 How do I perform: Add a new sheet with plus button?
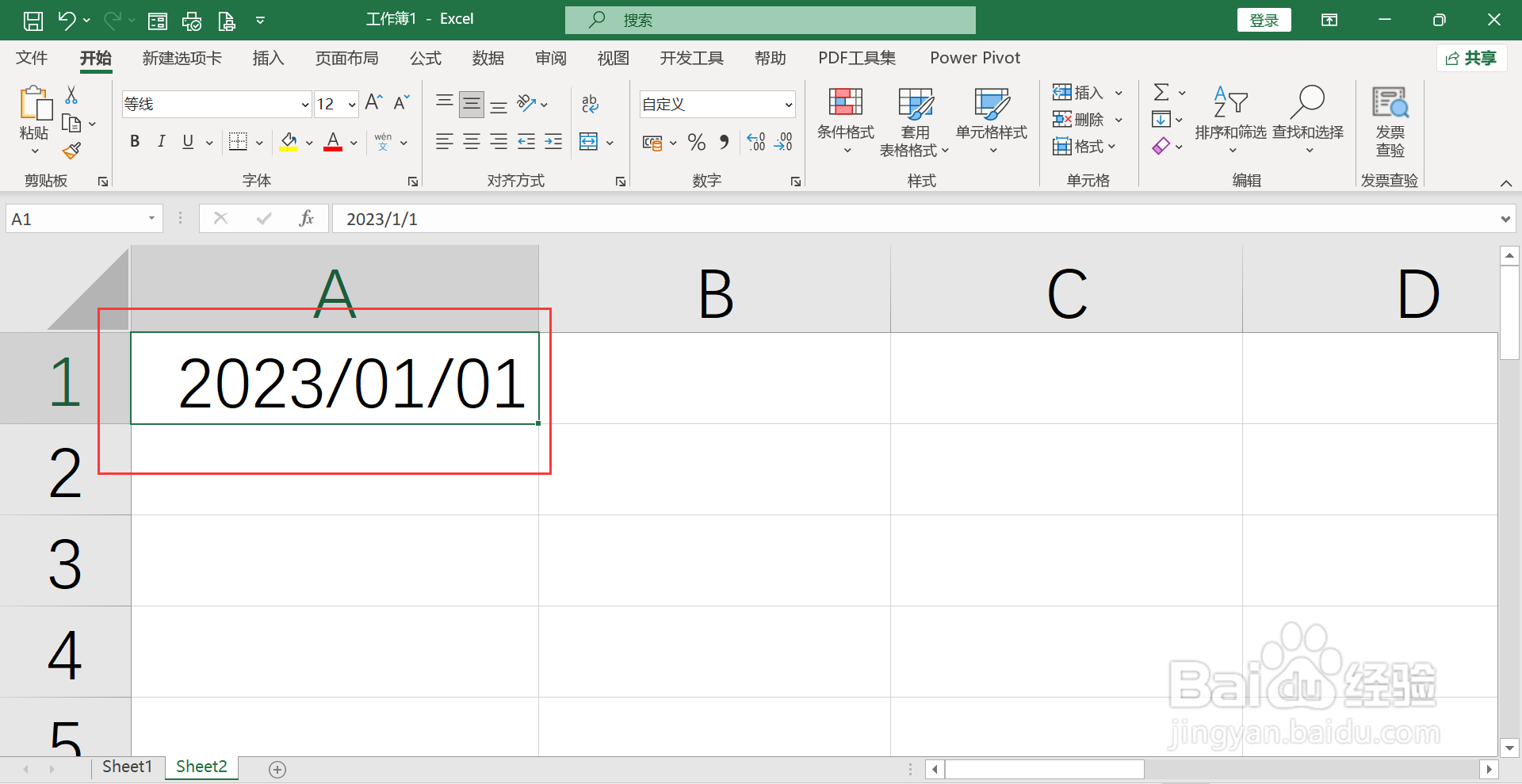tap(277, 769)
